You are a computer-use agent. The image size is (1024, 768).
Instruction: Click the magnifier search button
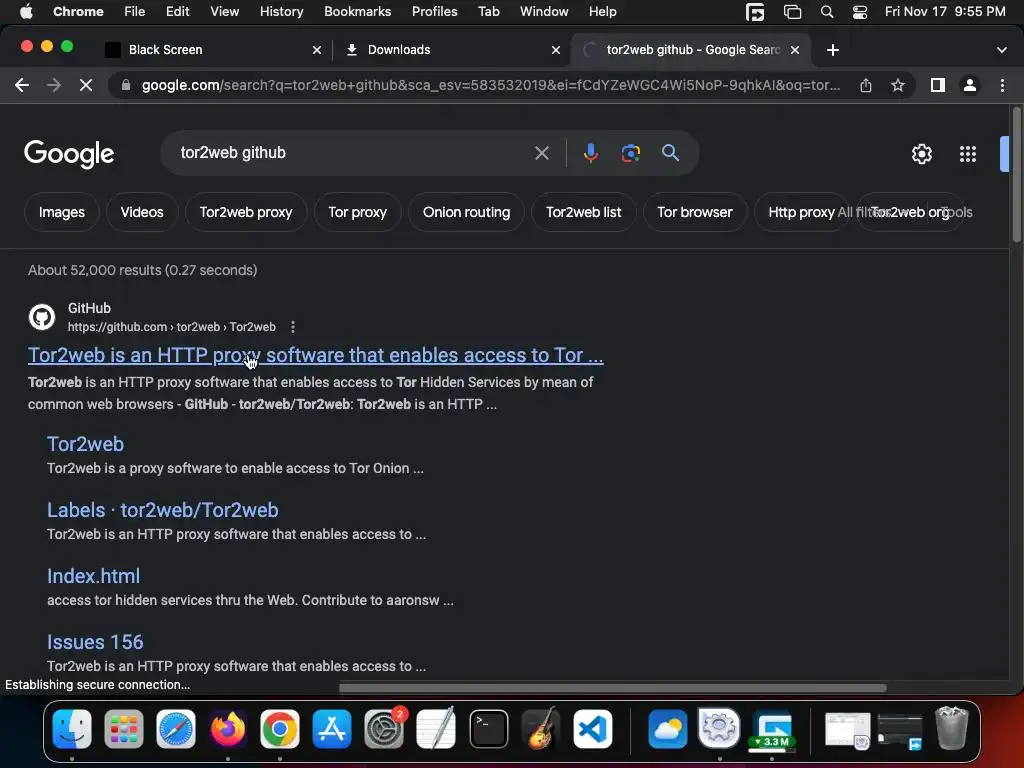[x=670, y=153]
